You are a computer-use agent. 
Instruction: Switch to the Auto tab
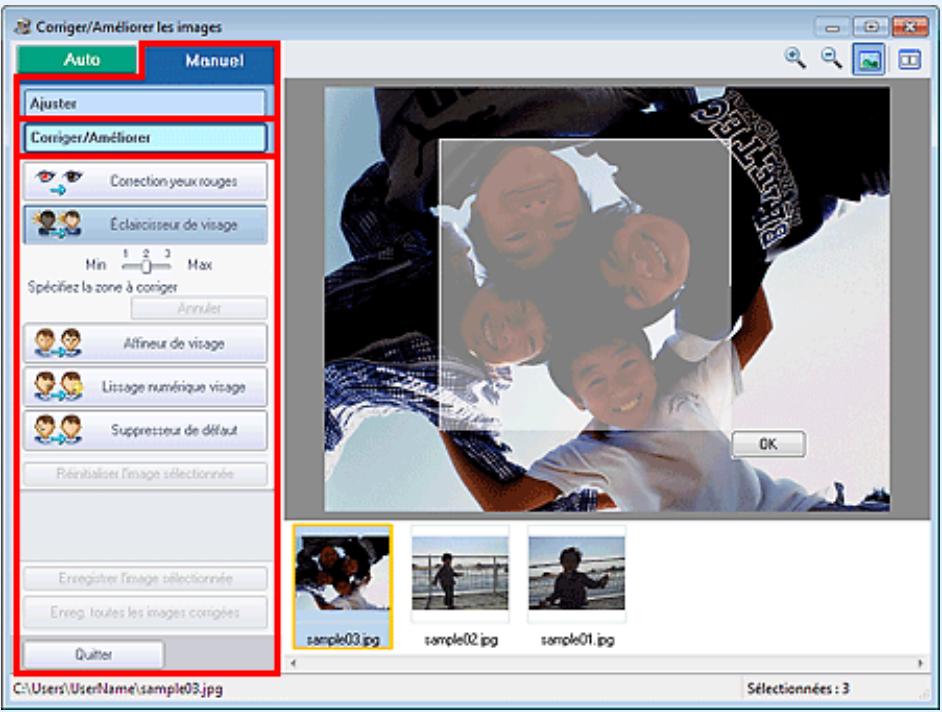78,59
